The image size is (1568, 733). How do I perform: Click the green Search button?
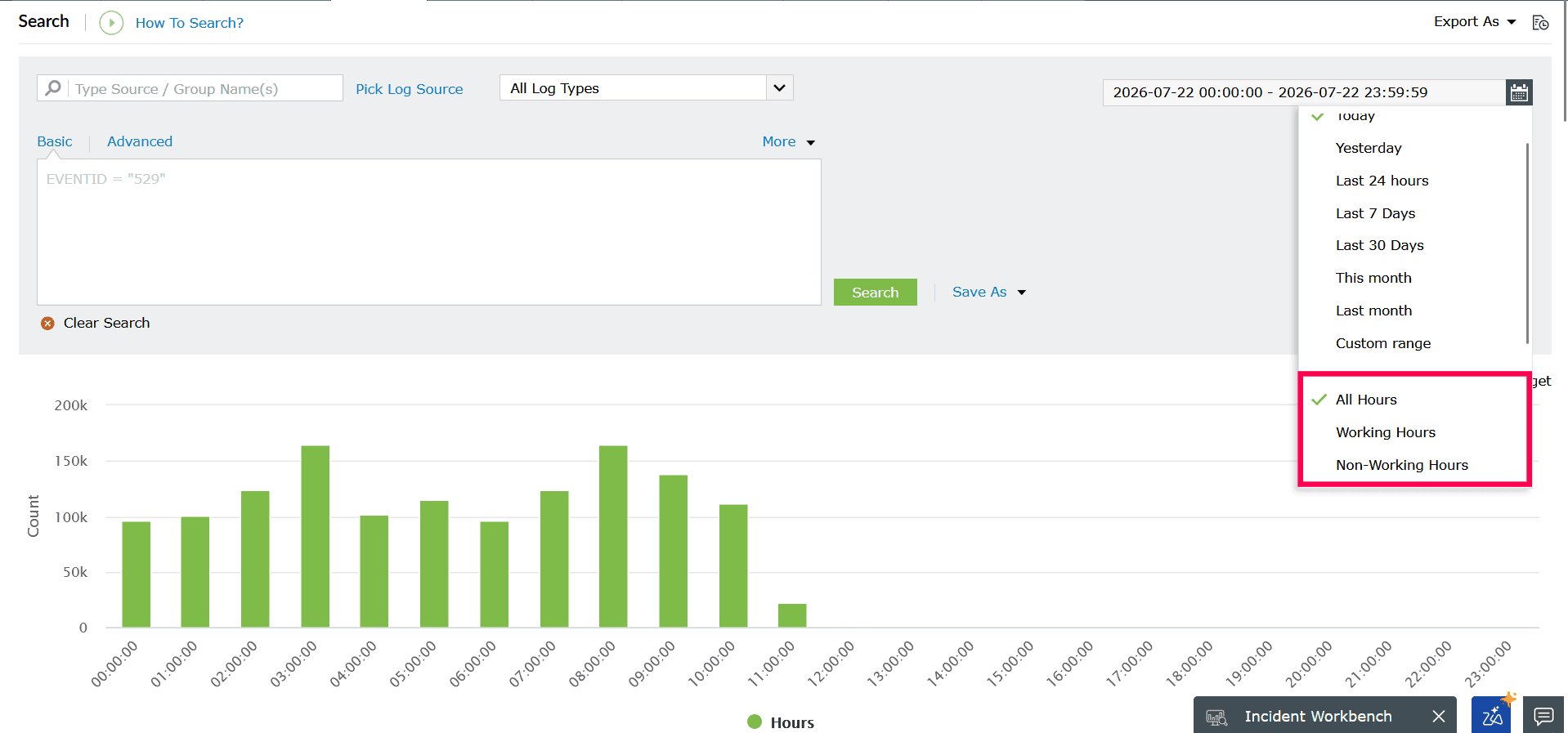875,292
